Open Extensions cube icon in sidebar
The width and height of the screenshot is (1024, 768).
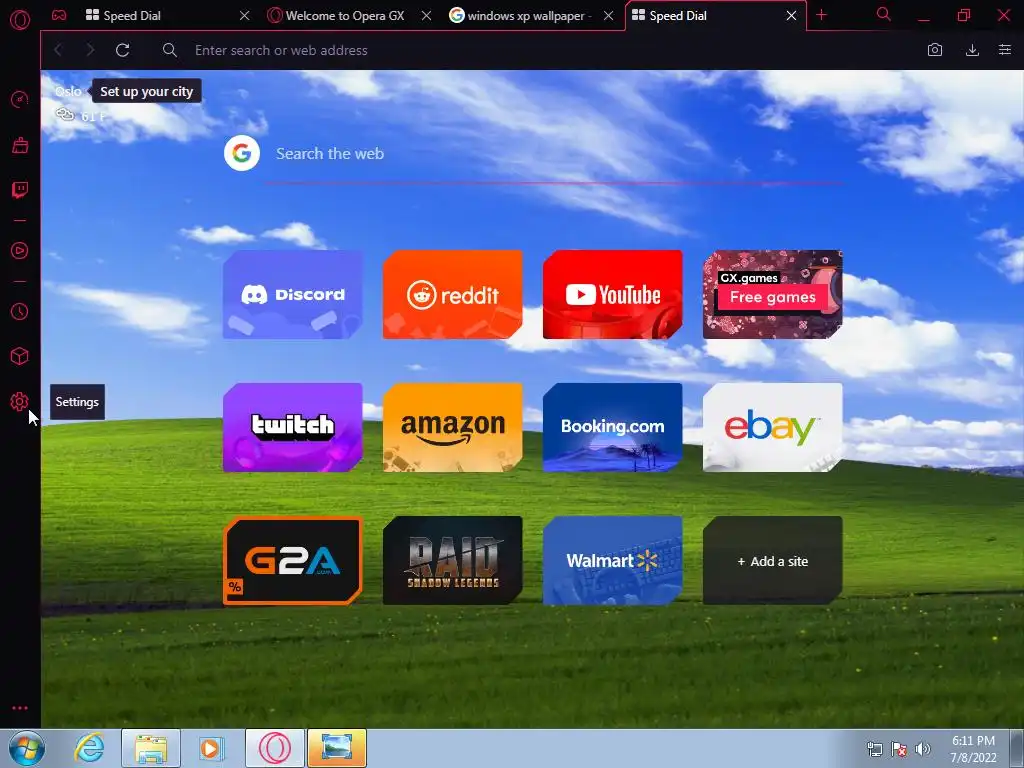click(x=20, y=356)
